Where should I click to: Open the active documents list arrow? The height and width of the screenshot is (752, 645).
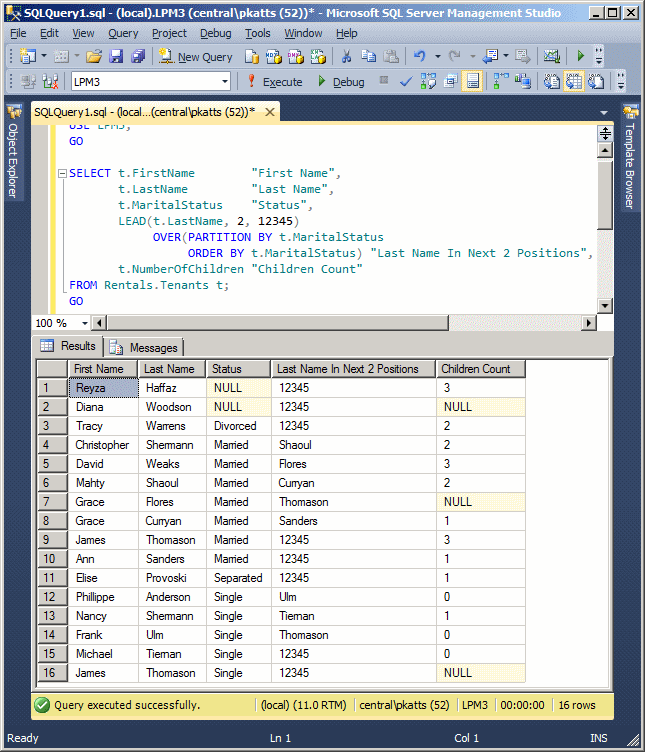click(604, 113)
